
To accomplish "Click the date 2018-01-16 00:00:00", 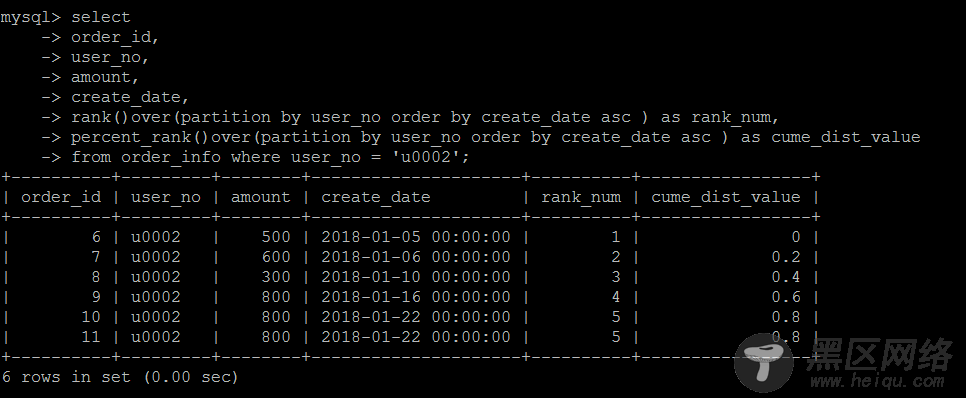I will (x=416, y=297).
